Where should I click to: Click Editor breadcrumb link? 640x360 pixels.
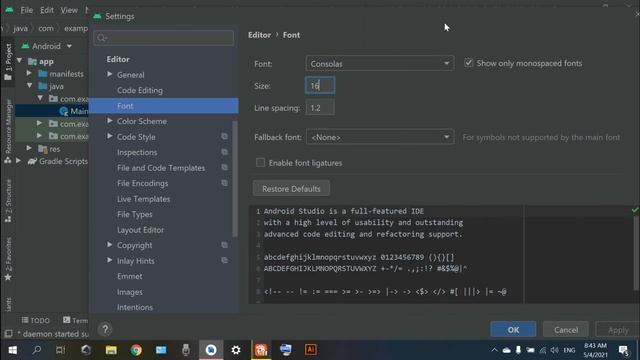coord(259,35)
